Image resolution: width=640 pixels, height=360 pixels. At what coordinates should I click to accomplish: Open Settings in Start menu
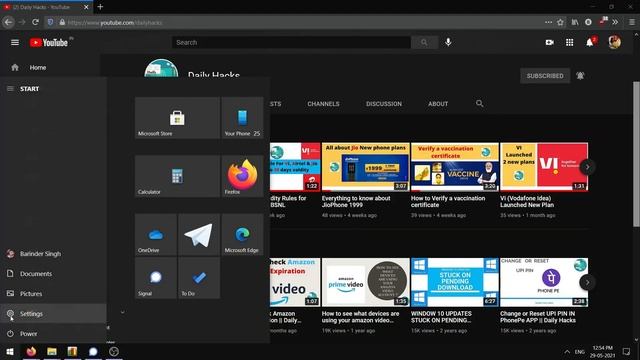point(53,313)
